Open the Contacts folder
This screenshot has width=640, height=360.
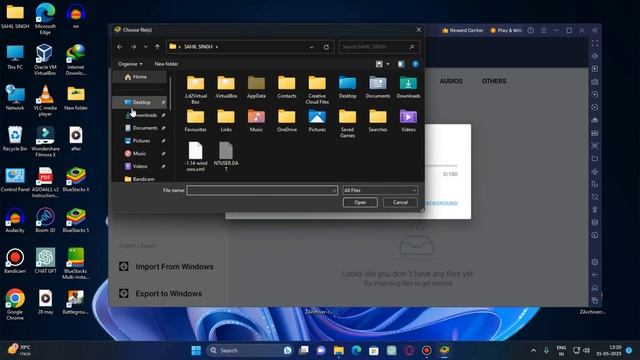287,87
